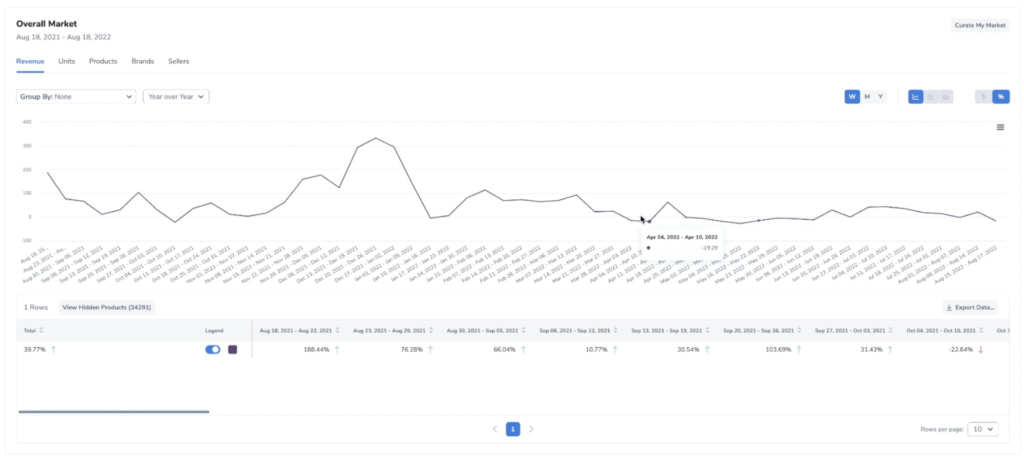Viewport: 1024px width, 457px height.
Task: Switch to the bar chart view icon
Action: [x=931, y=97]
